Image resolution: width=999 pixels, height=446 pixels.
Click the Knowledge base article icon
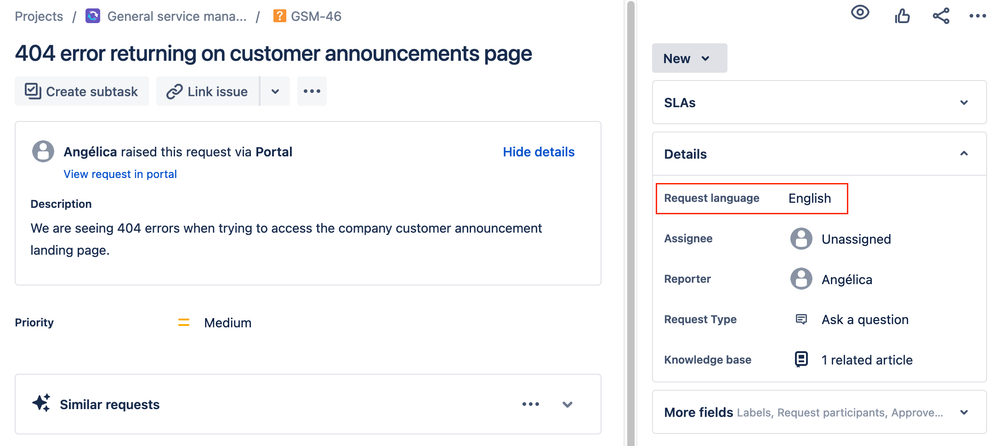pos(801,359)
